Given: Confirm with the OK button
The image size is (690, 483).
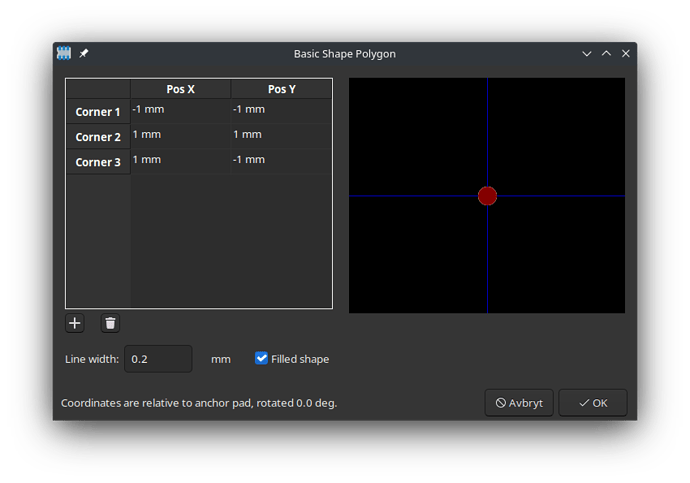Looking at the screenshot, I should (593, 402).
